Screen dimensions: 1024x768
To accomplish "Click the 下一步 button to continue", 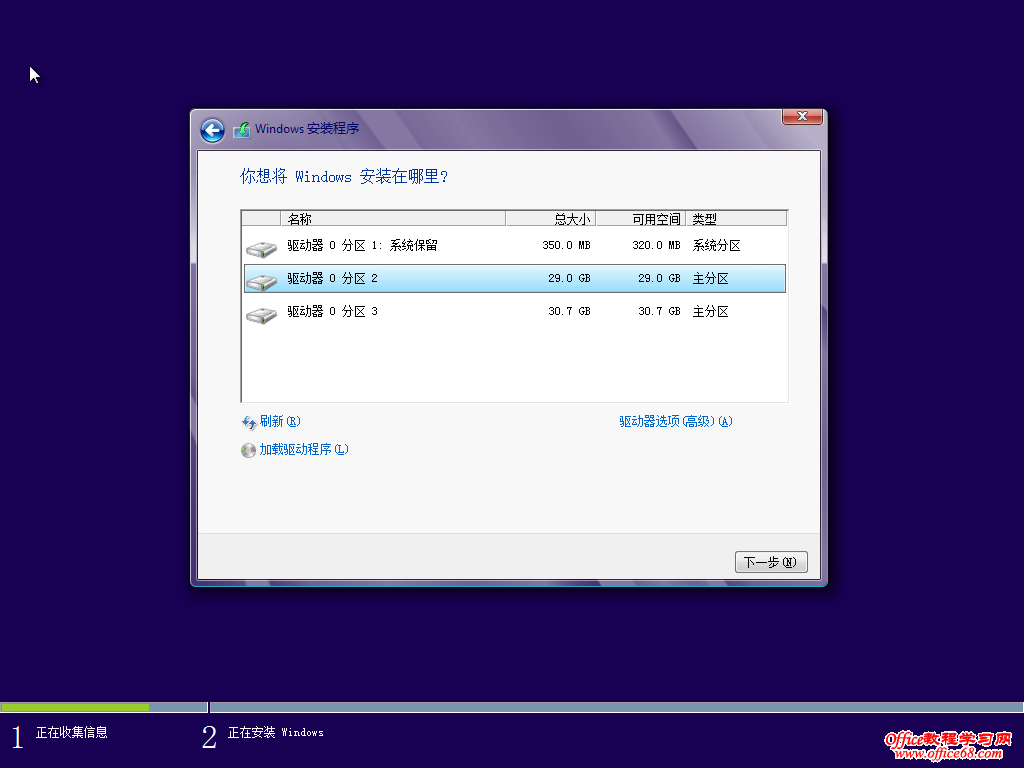I will [770, 561].
